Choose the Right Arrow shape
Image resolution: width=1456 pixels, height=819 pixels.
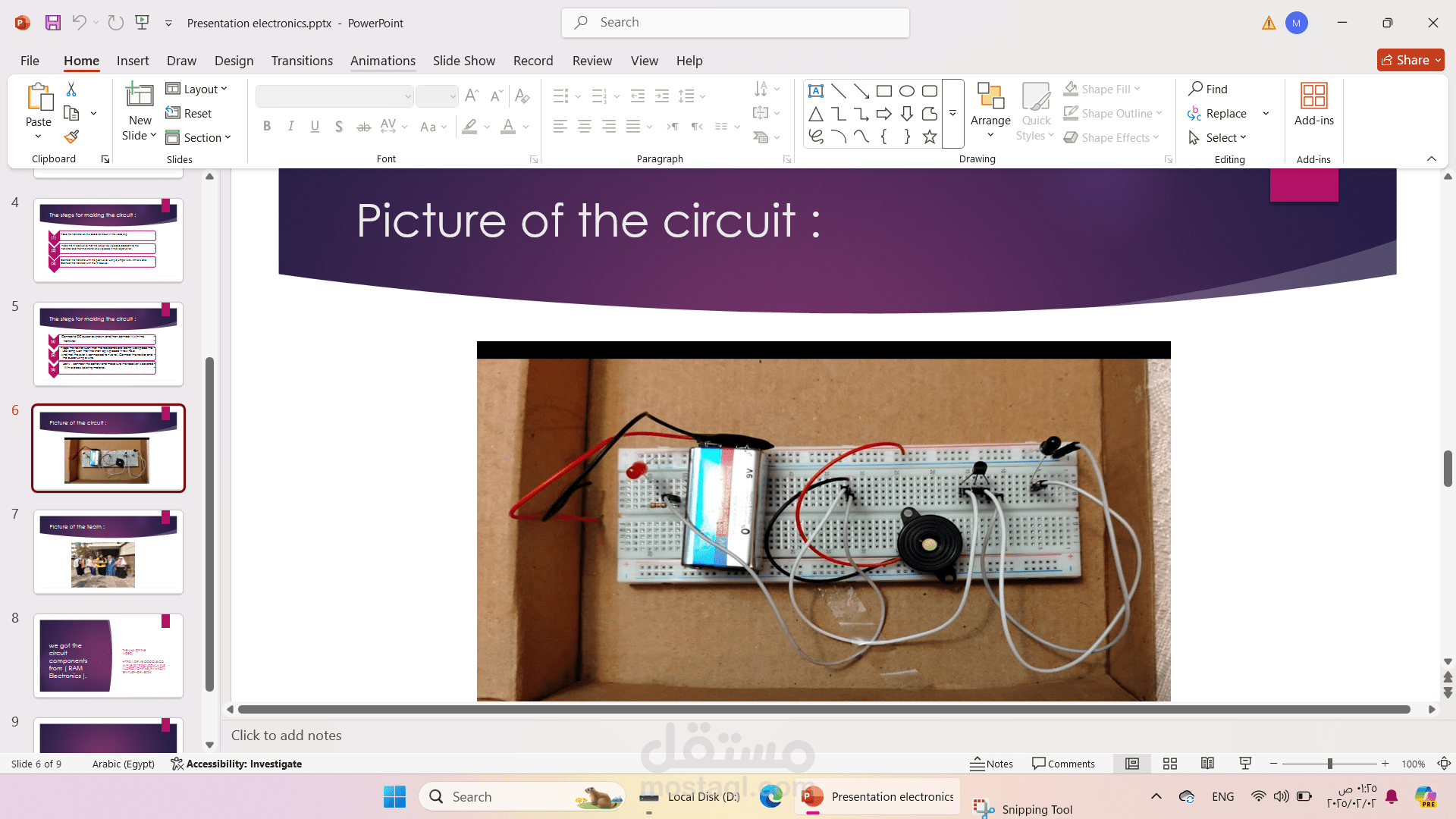click(884, 114)
